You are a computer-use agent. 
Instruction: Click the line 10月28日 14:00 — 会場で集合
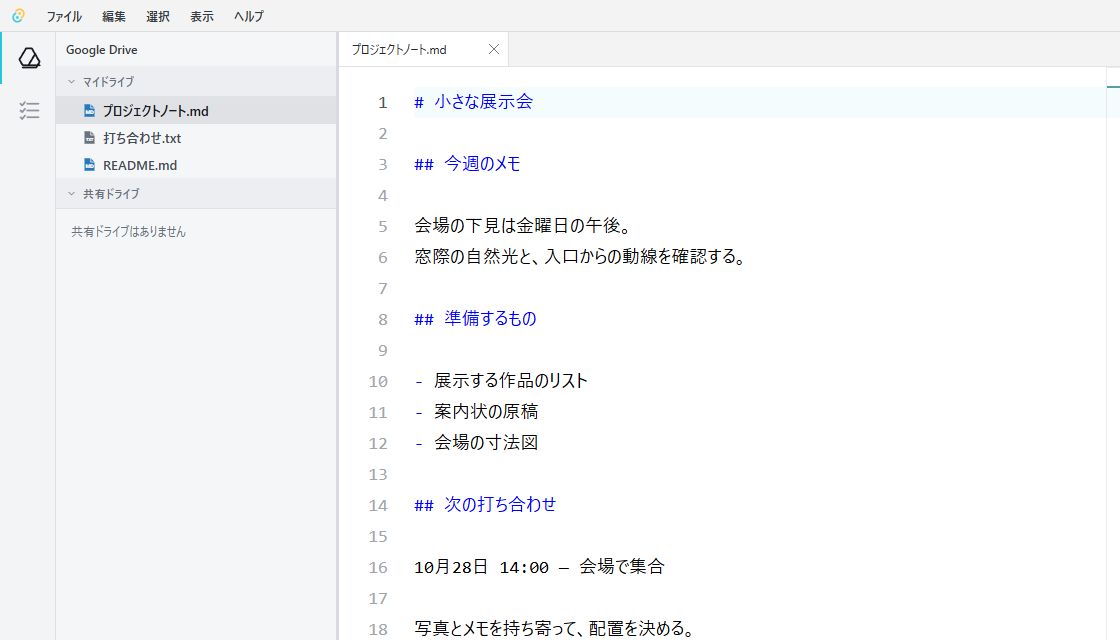tap(539, 567)
